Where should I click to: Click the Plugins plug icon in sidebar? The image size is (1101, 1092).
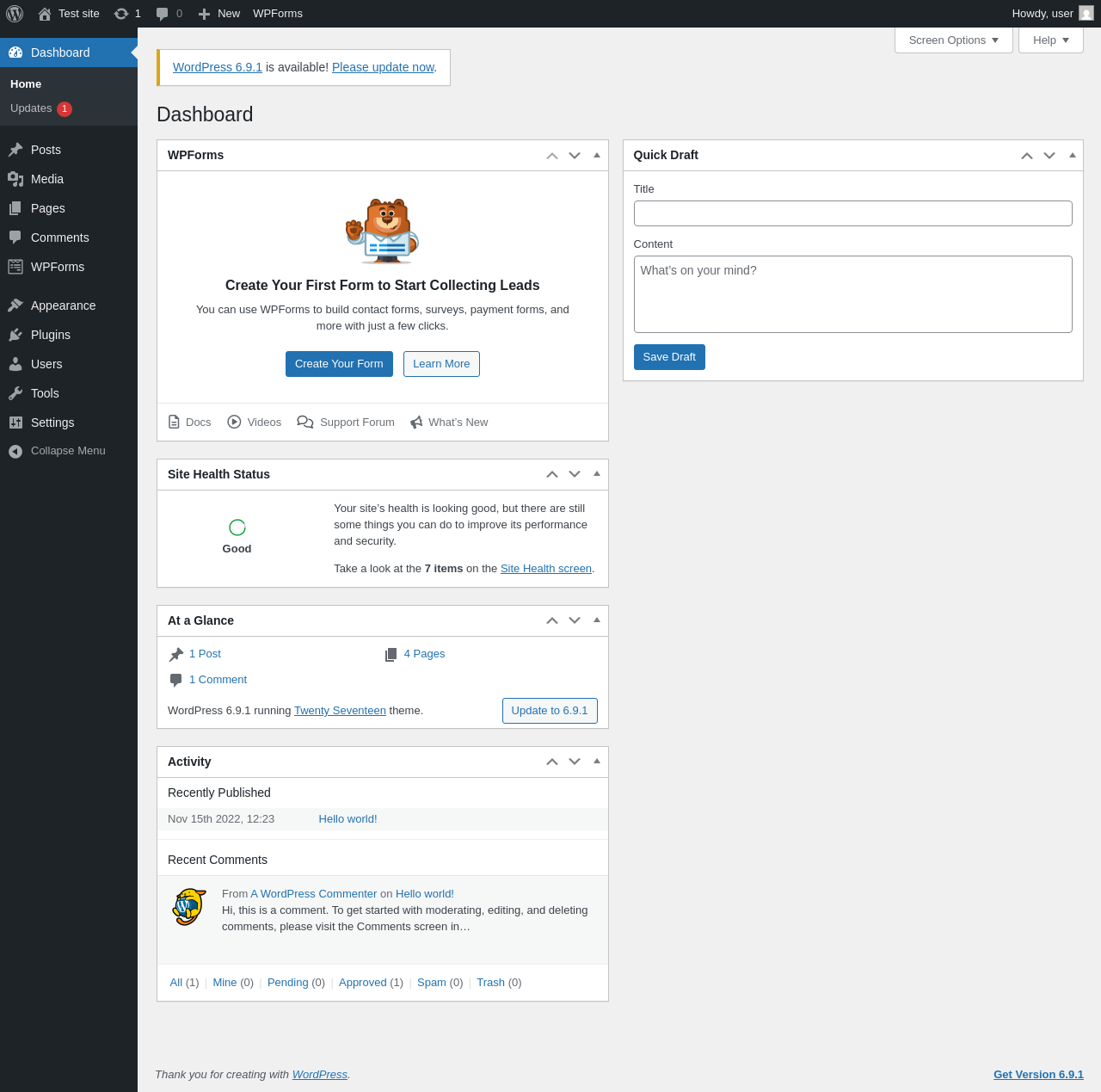[x=15, y=335]
